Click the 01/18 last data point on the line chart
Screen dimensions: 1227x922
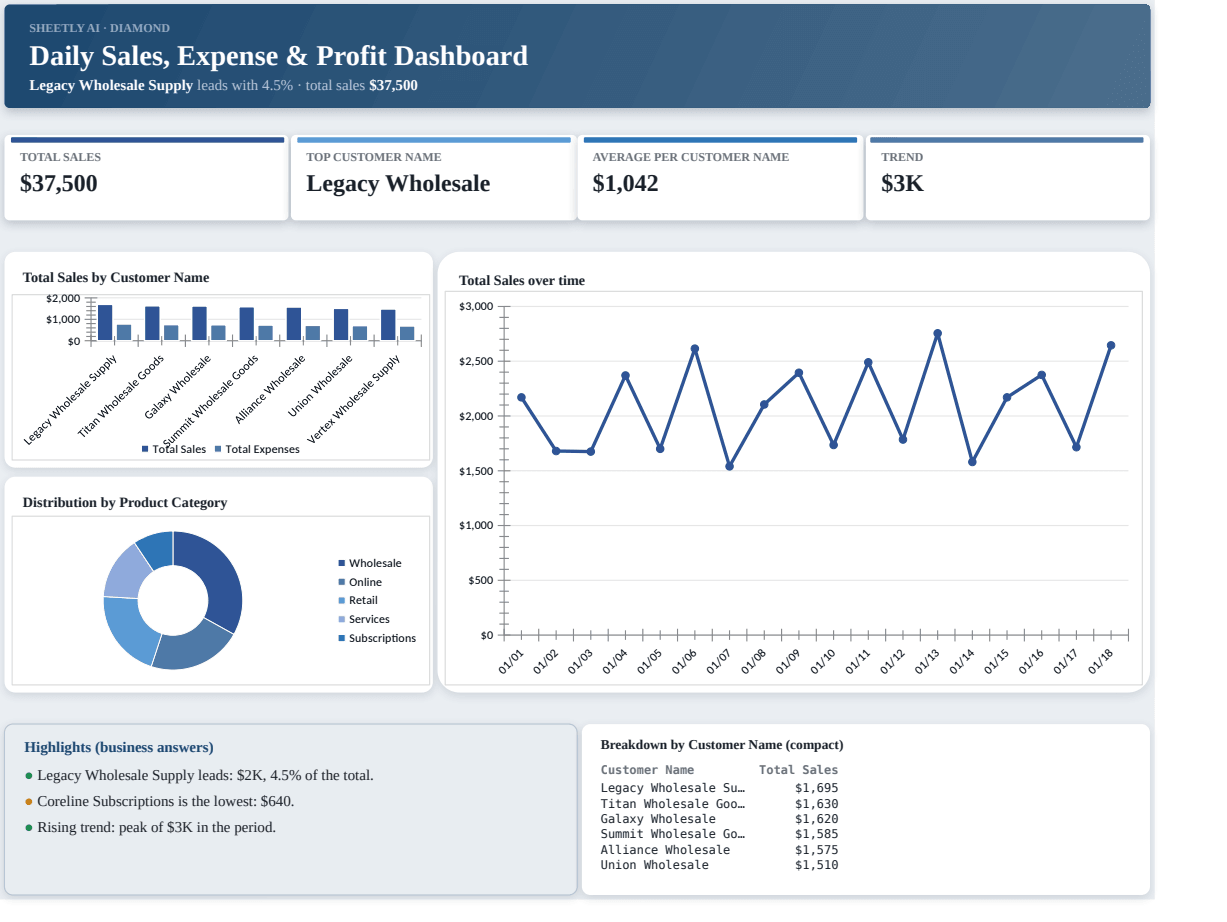[x=1110, y=345]
